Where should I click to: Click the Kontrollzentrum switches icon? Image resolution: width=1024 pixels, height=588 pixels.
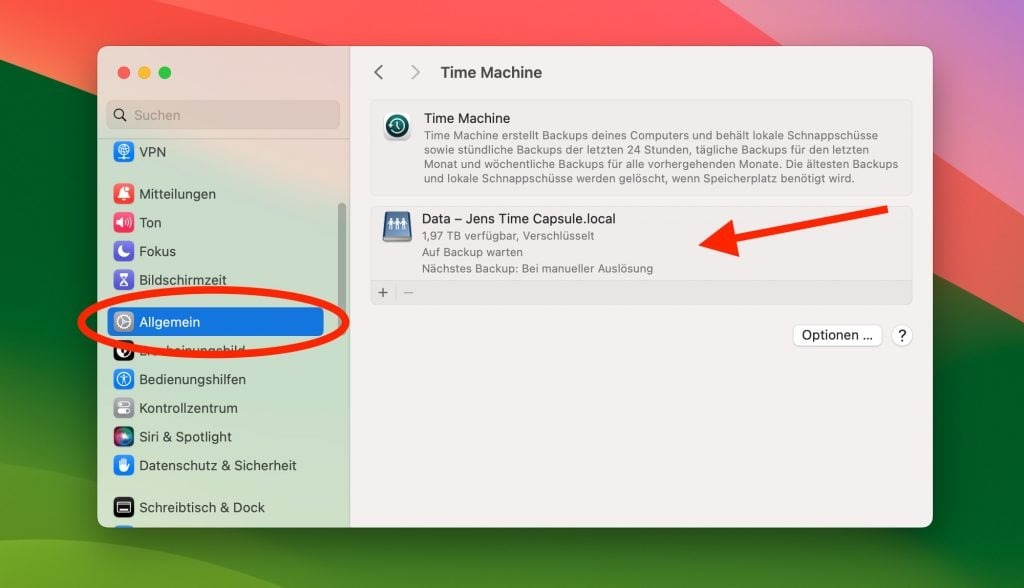123,408
